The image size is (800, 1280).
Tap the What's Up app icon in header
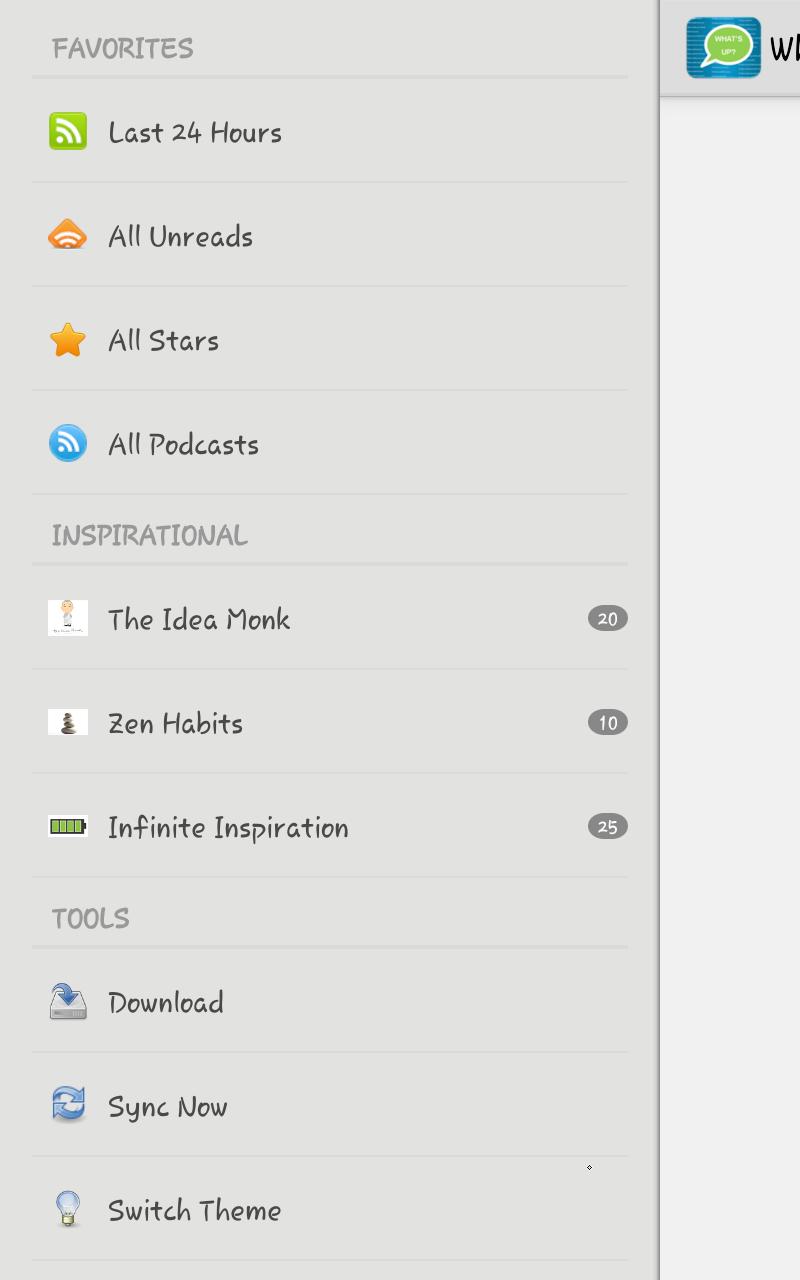(723, 47)
